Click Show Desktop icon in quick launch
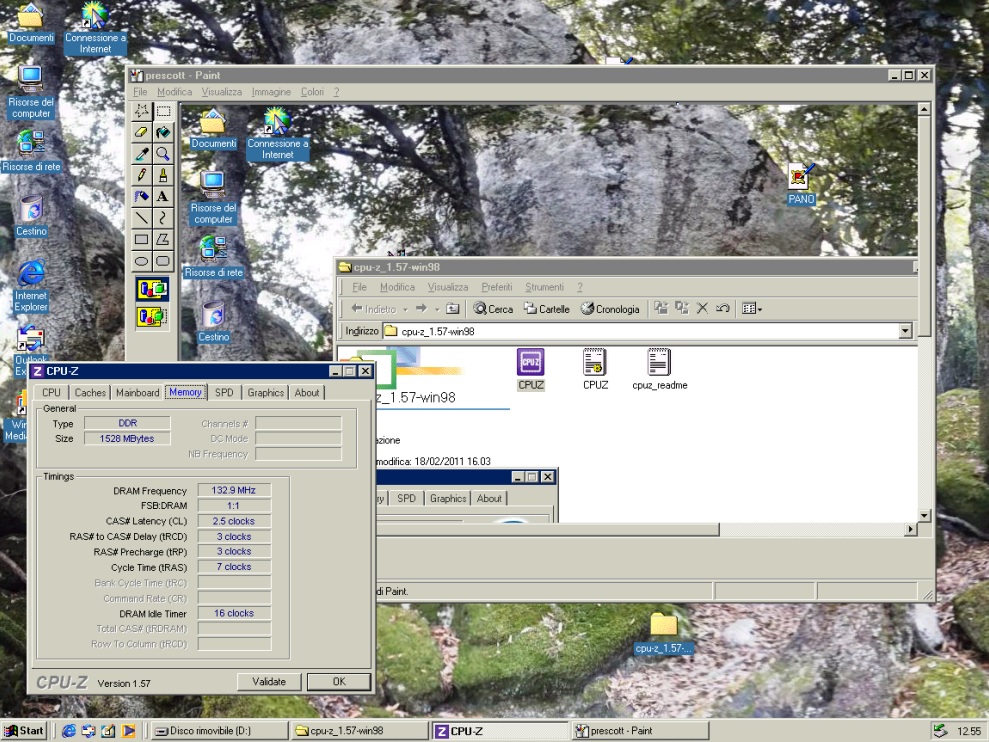Image resolution: width=989 pixels, height=742 pixels. 108,731
